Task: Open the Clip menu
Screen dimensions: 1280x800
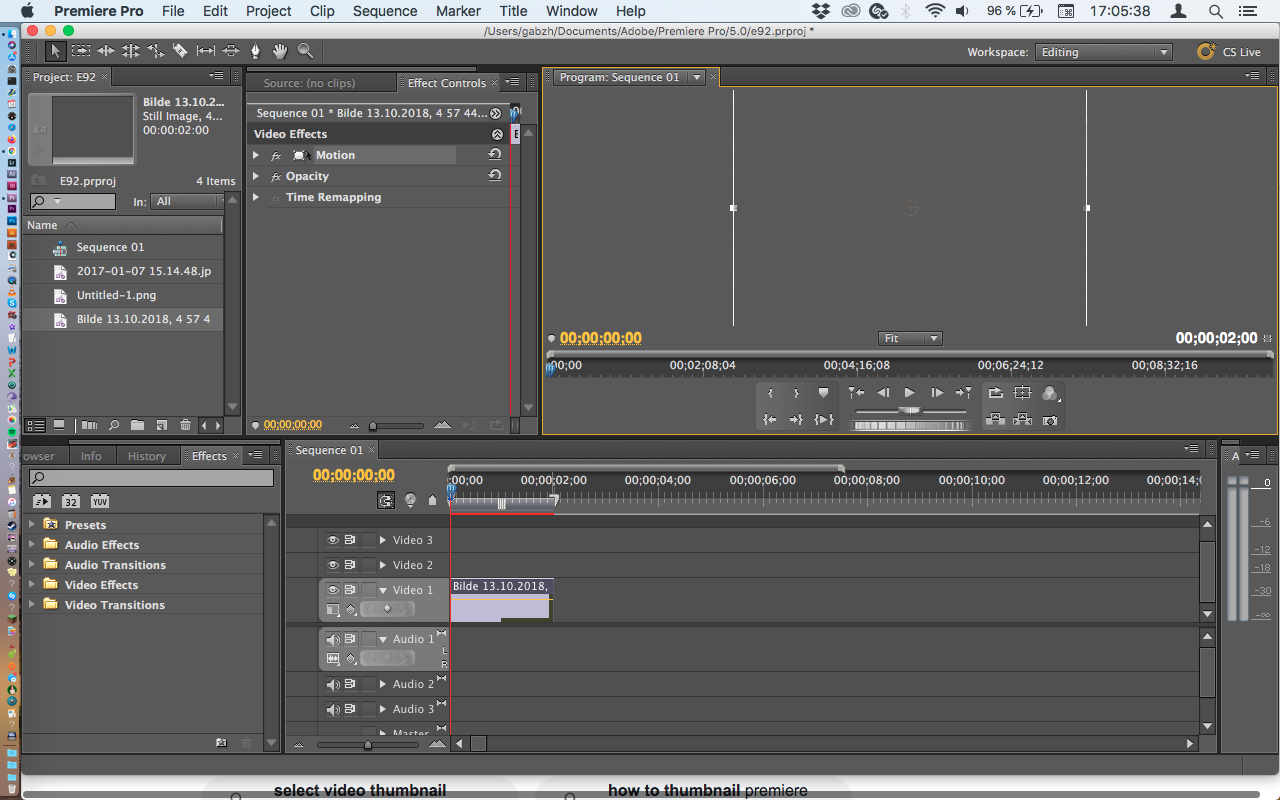Action: tap(322, 11)
